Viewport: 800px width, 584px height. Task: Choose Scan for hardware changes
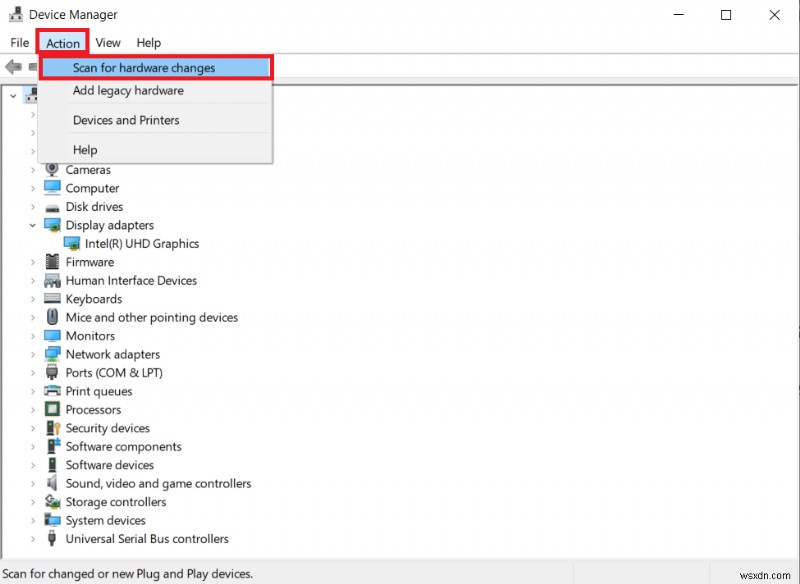point(156,68)
